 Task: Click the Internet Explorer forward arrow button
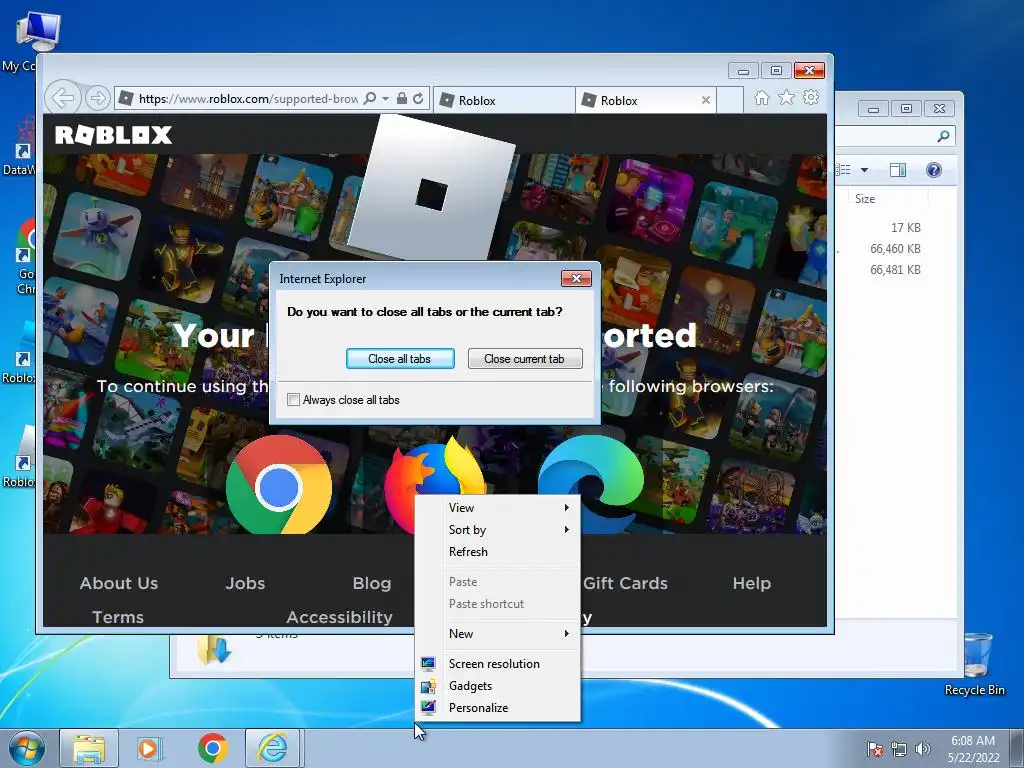[97, 99]
